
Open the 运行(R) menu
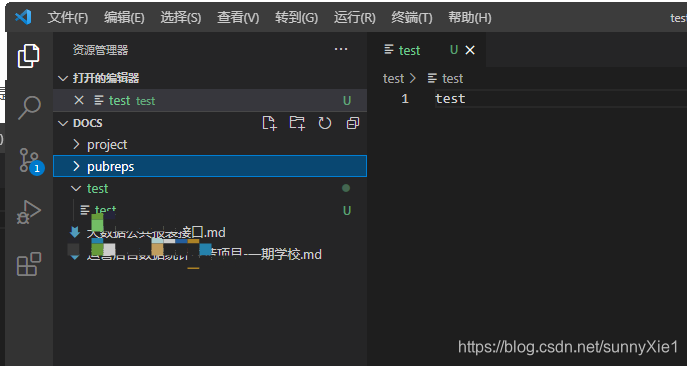[354, 18]
